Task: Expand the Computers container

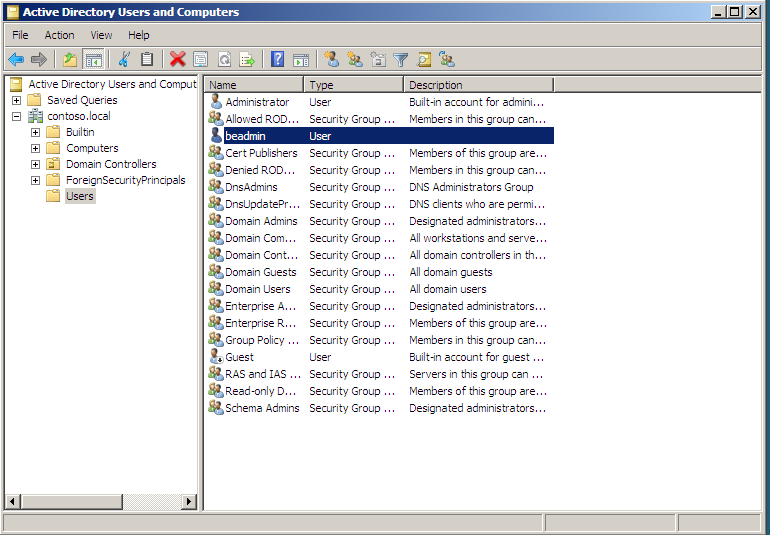Action: tap(35, 148)
